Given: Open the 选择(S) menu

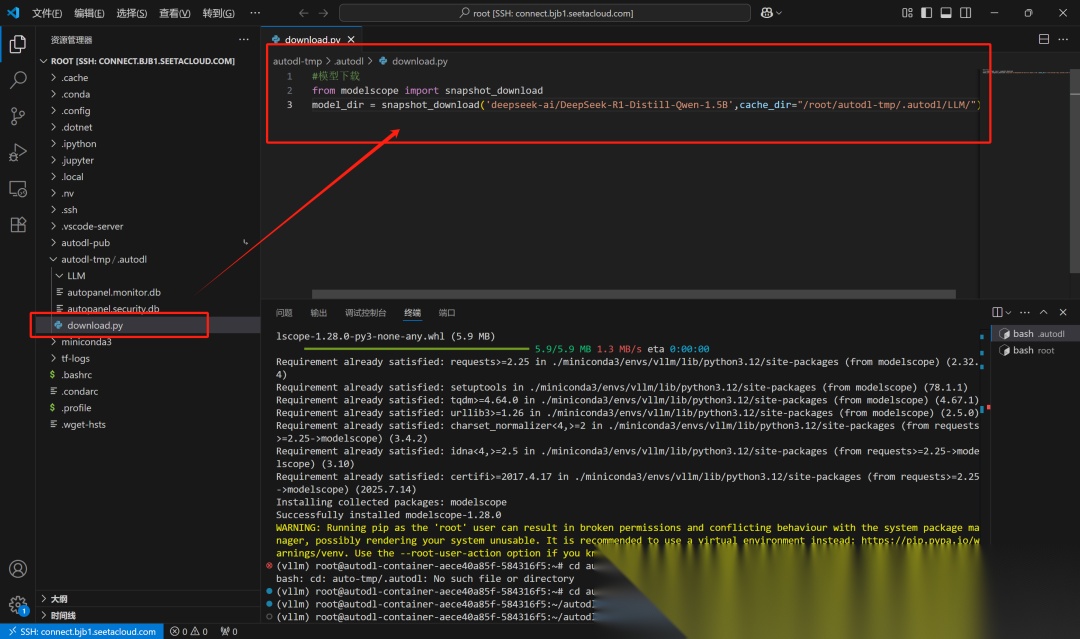Looking at the screenshot, I should pyautogui.click(x=132, y=13).
